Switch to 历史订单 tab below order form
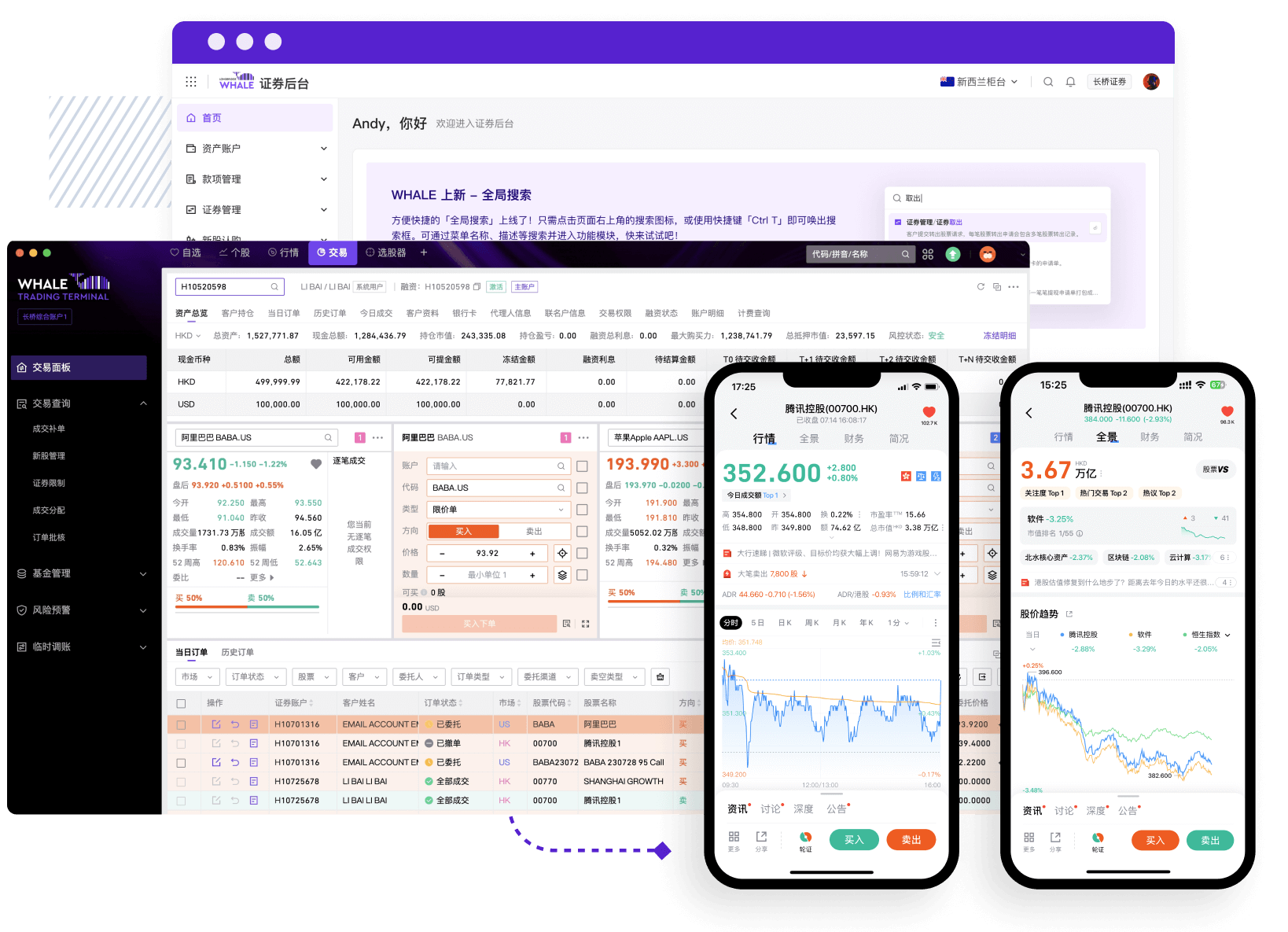Image resolution: width=1288 pixels, height=932 pixels. [x=237, y=652]
